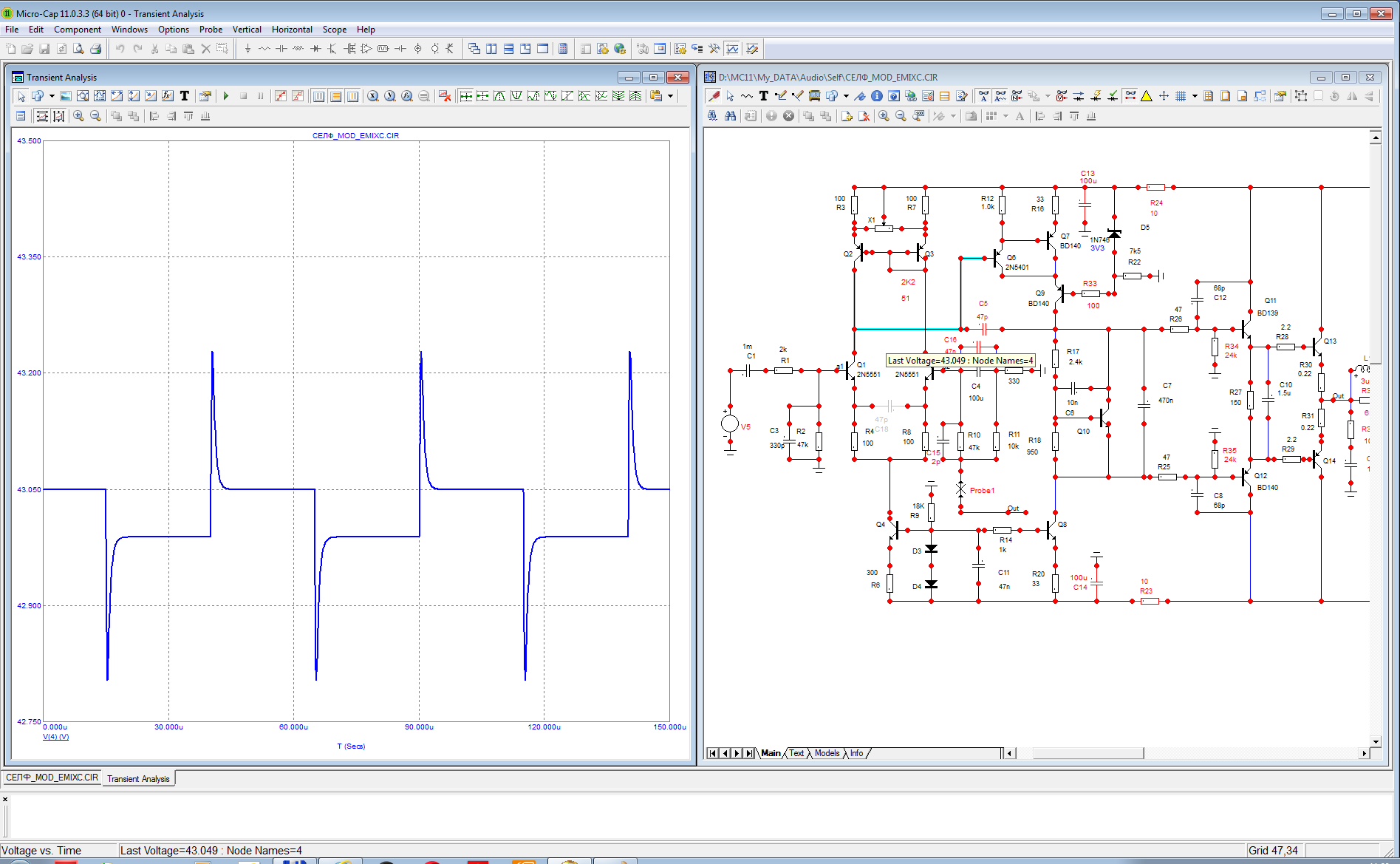Select the Text tool in Transient Analysis toolbar
Screen dimensions: 1400x864
[185, 96]
